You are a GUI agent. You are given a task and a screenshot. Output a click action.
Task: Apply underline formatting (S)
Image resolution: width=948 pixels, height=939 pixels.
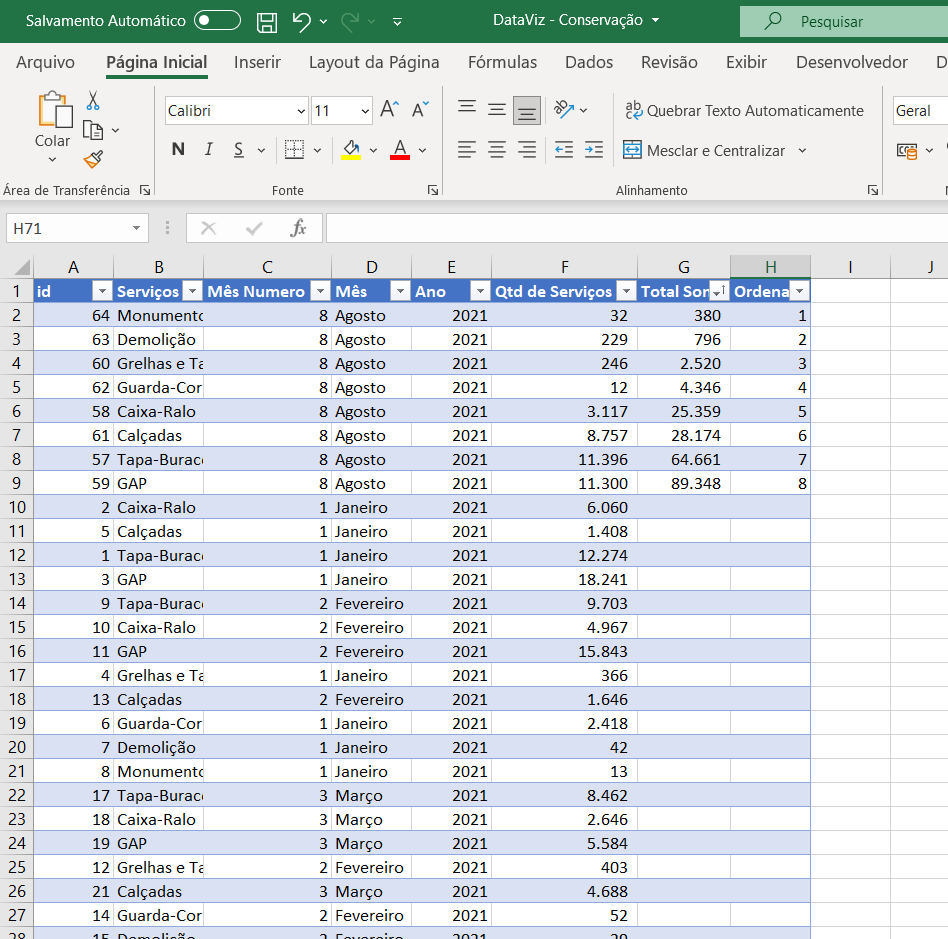pos(239,150)
